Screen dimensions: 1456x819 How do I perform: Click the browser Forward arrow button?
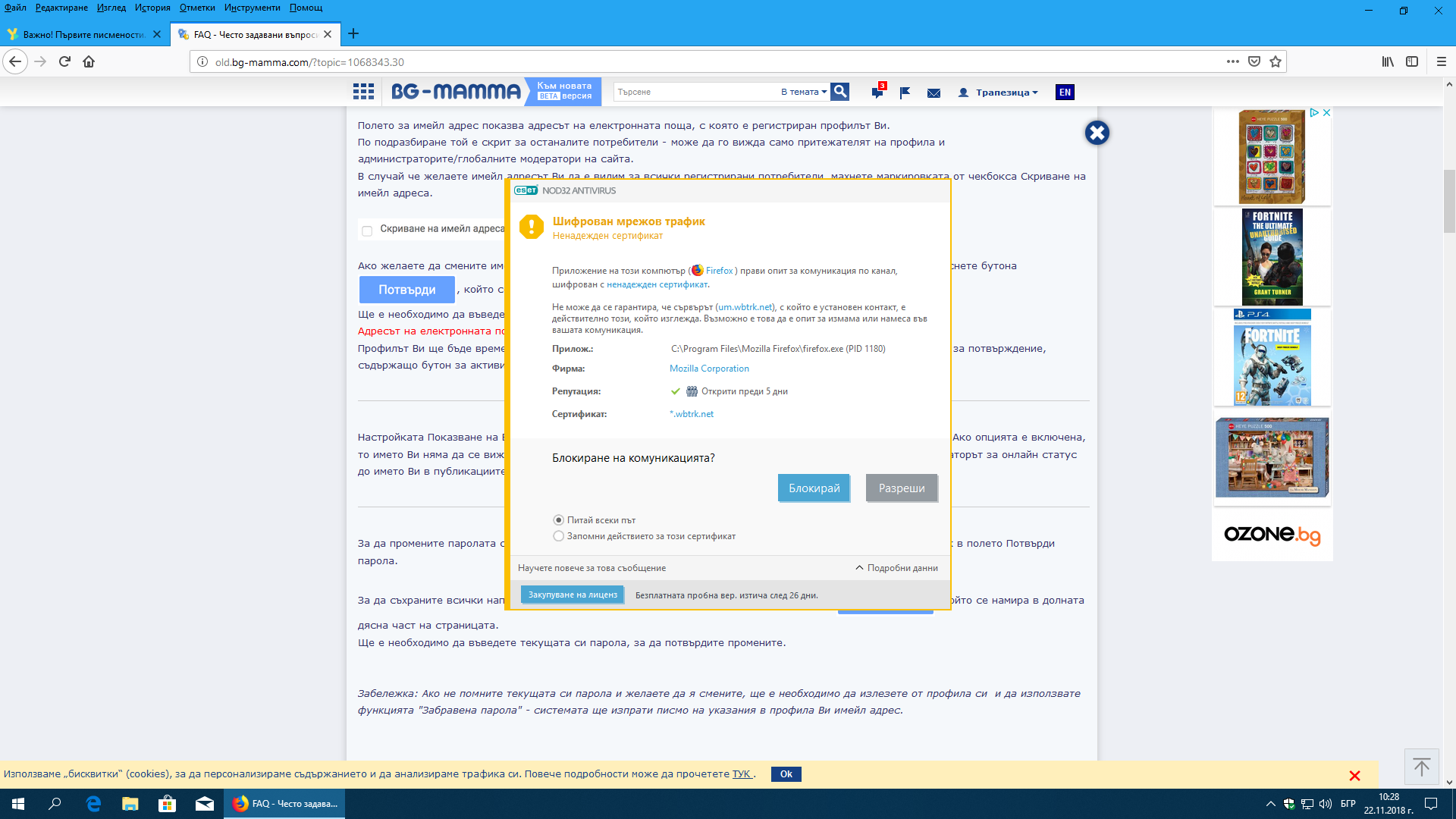click(x=40, y=61)
